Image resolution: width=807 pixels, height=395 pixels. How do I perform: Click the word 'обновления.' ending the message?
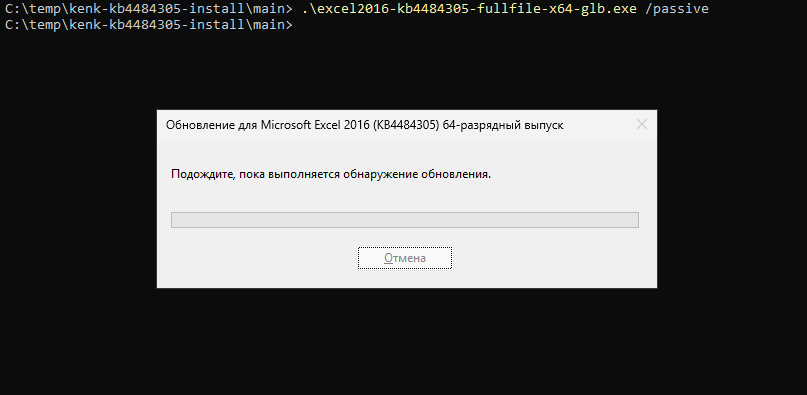click(456, 174)
